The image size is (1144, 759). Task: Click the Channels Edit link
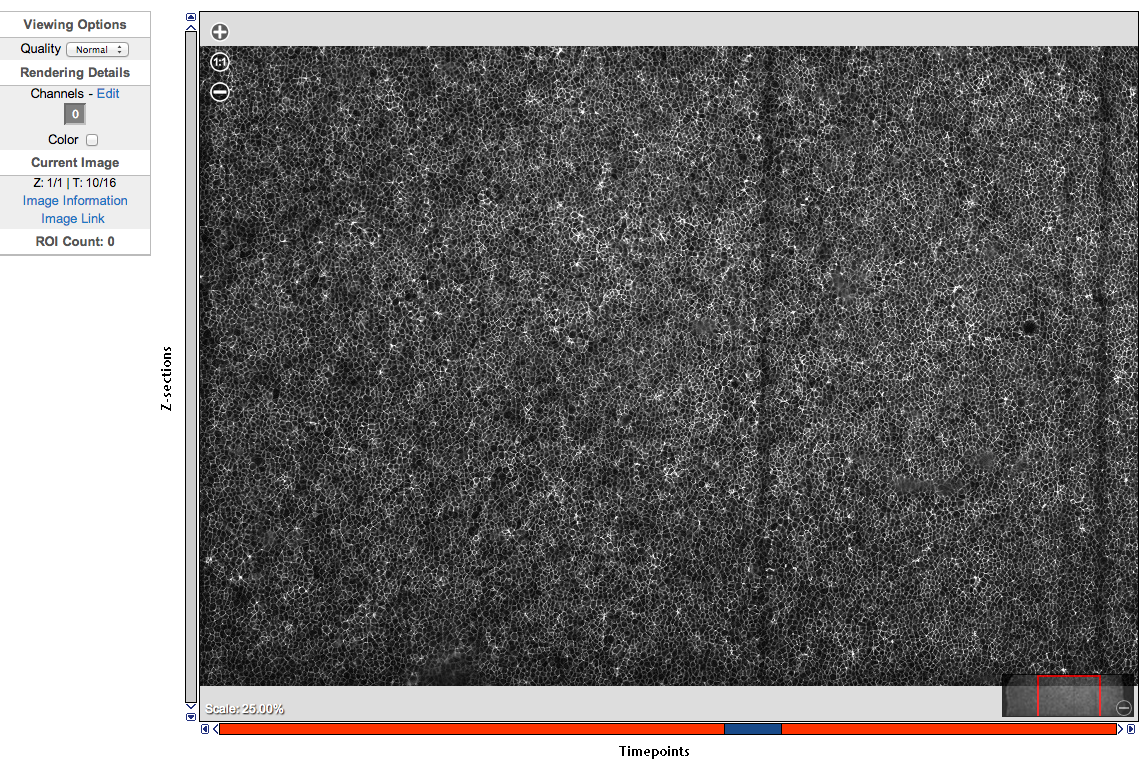(108, 93)
